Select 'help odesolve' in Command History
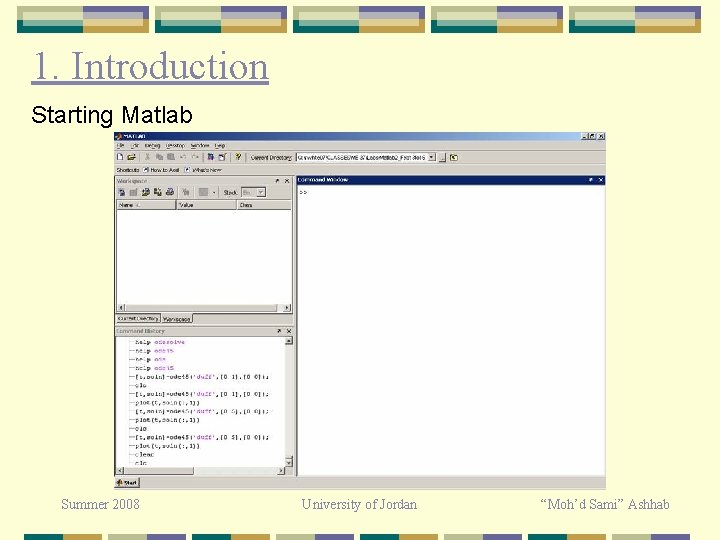720x540 pixels. (x=160, y=342)
